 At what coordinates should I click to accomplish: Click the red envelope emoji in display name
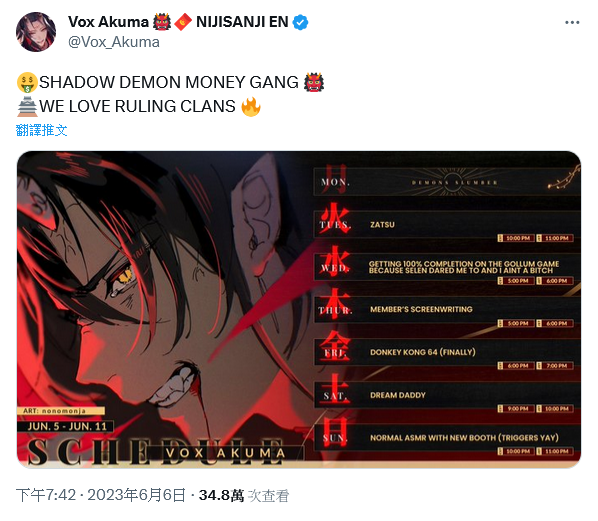pos(183,22)
